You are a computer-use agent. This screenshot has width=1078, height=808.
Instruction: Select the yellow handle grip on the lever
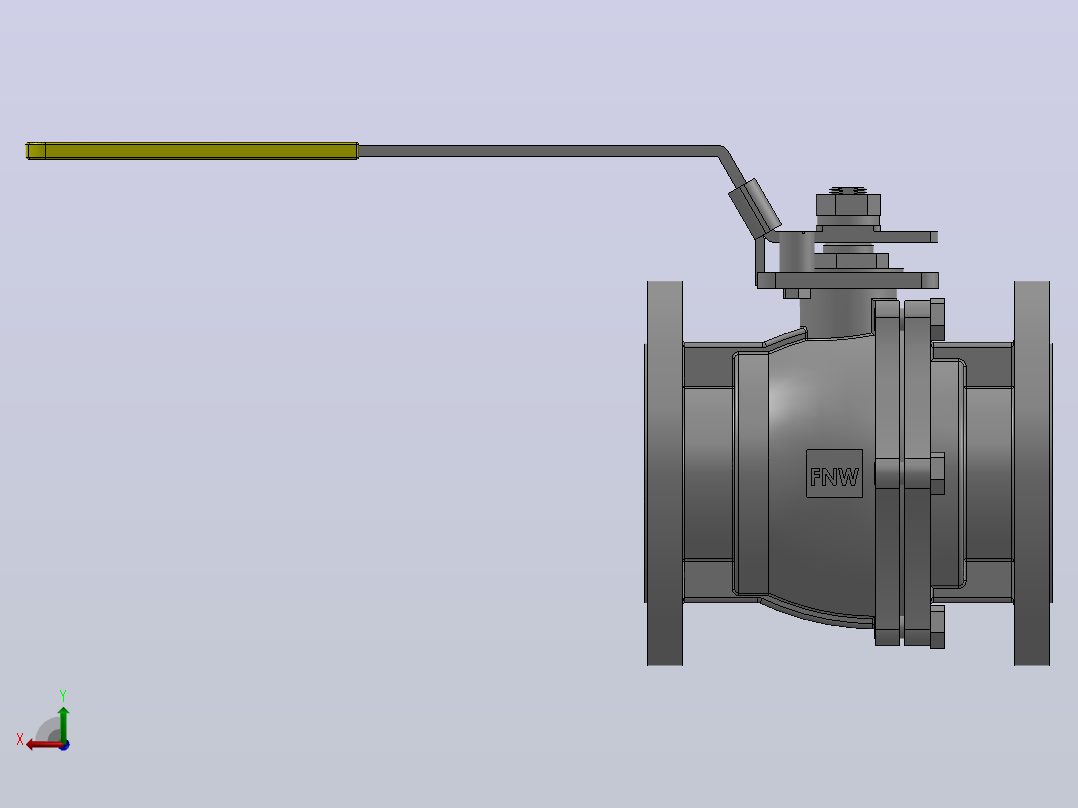click(x=192, y=151)
